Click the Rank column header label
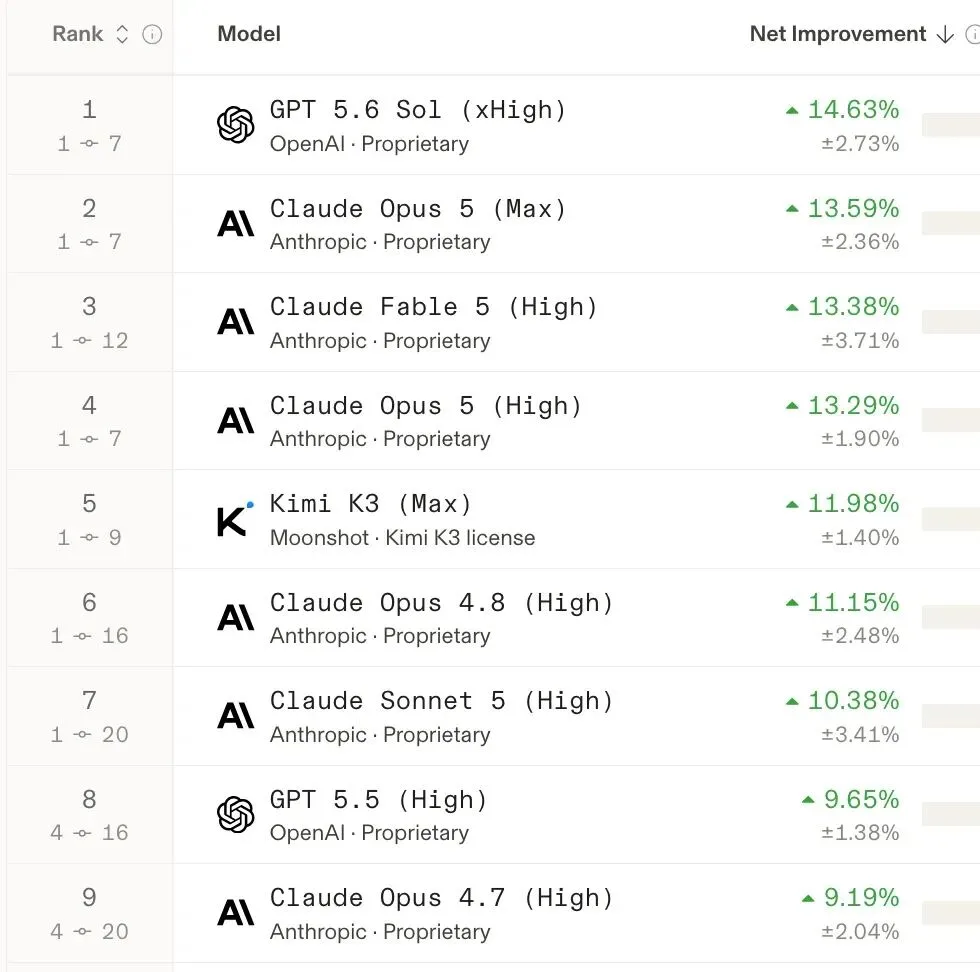Viewport: 980px width, 972px height. point(78,34)
